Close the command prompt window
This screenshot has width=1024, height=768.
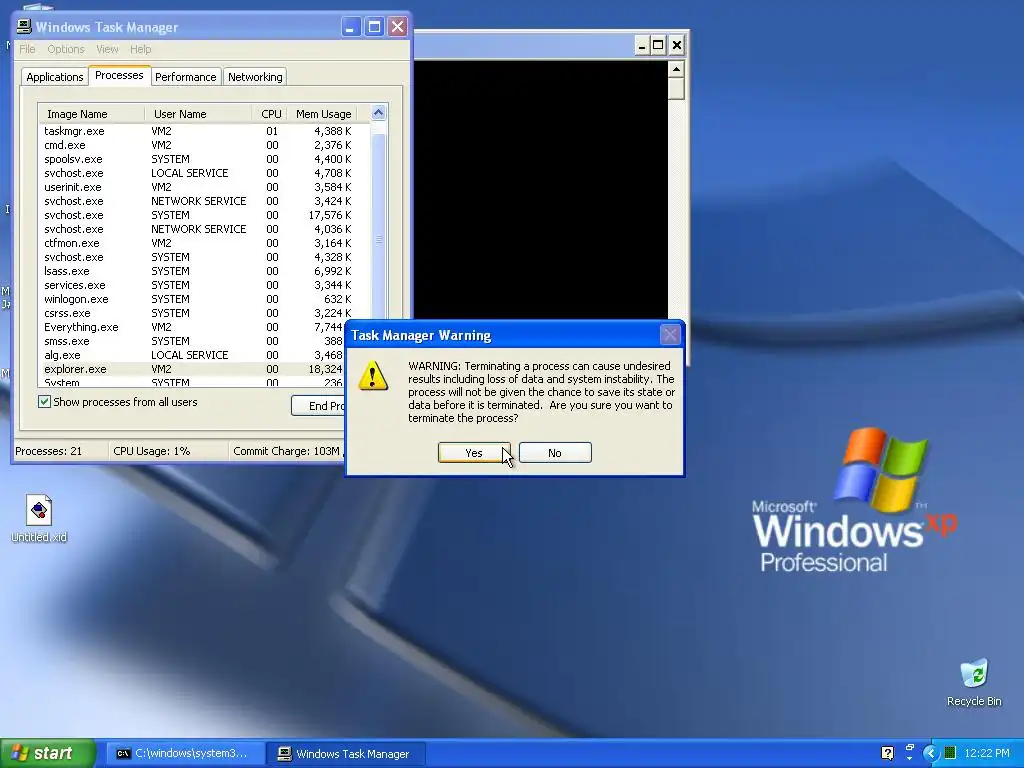(677, 45)
